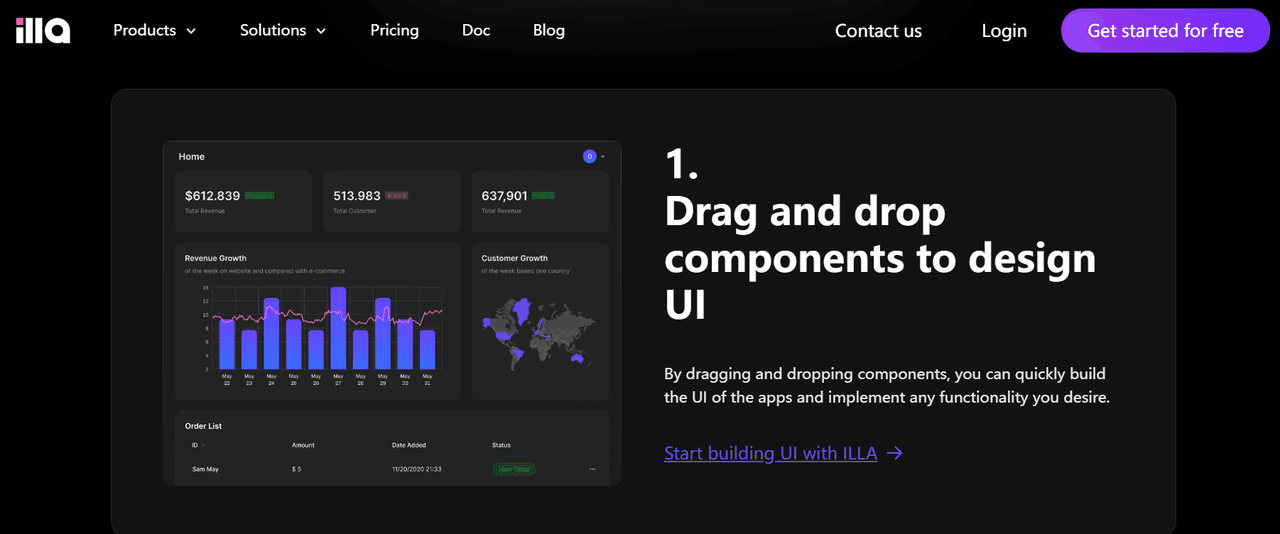Go to the Pricing page
Image resolution: width=1280 pixels, height=534 pixels.
click(x=395, y=30)
